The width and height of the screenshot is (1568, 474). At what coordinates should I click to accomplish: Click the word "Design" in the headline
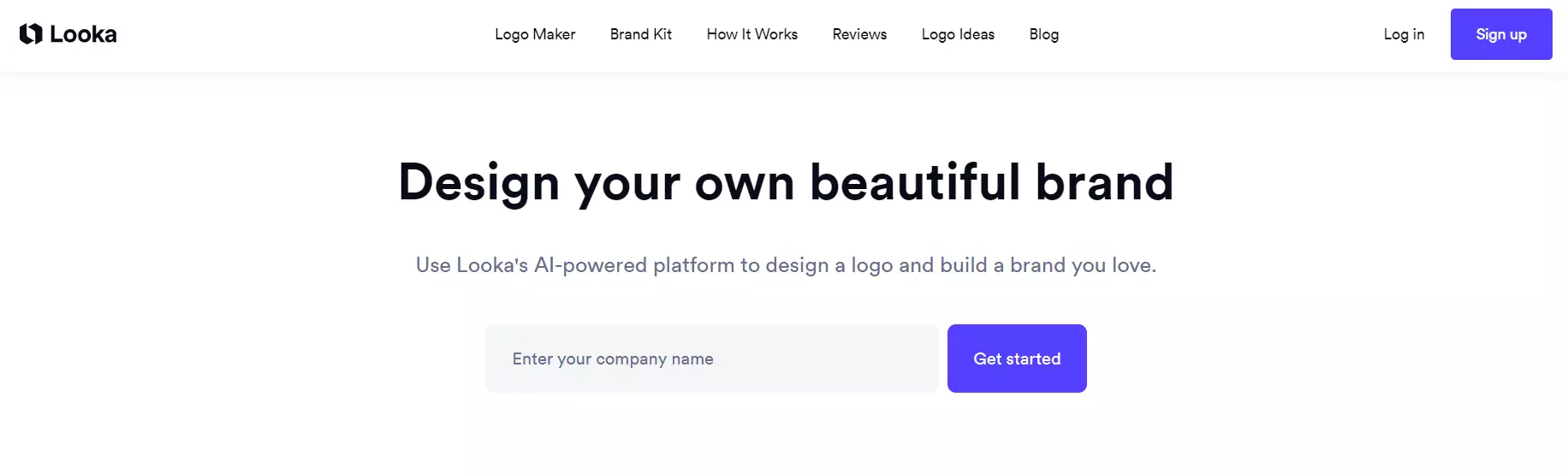(478, 183)
